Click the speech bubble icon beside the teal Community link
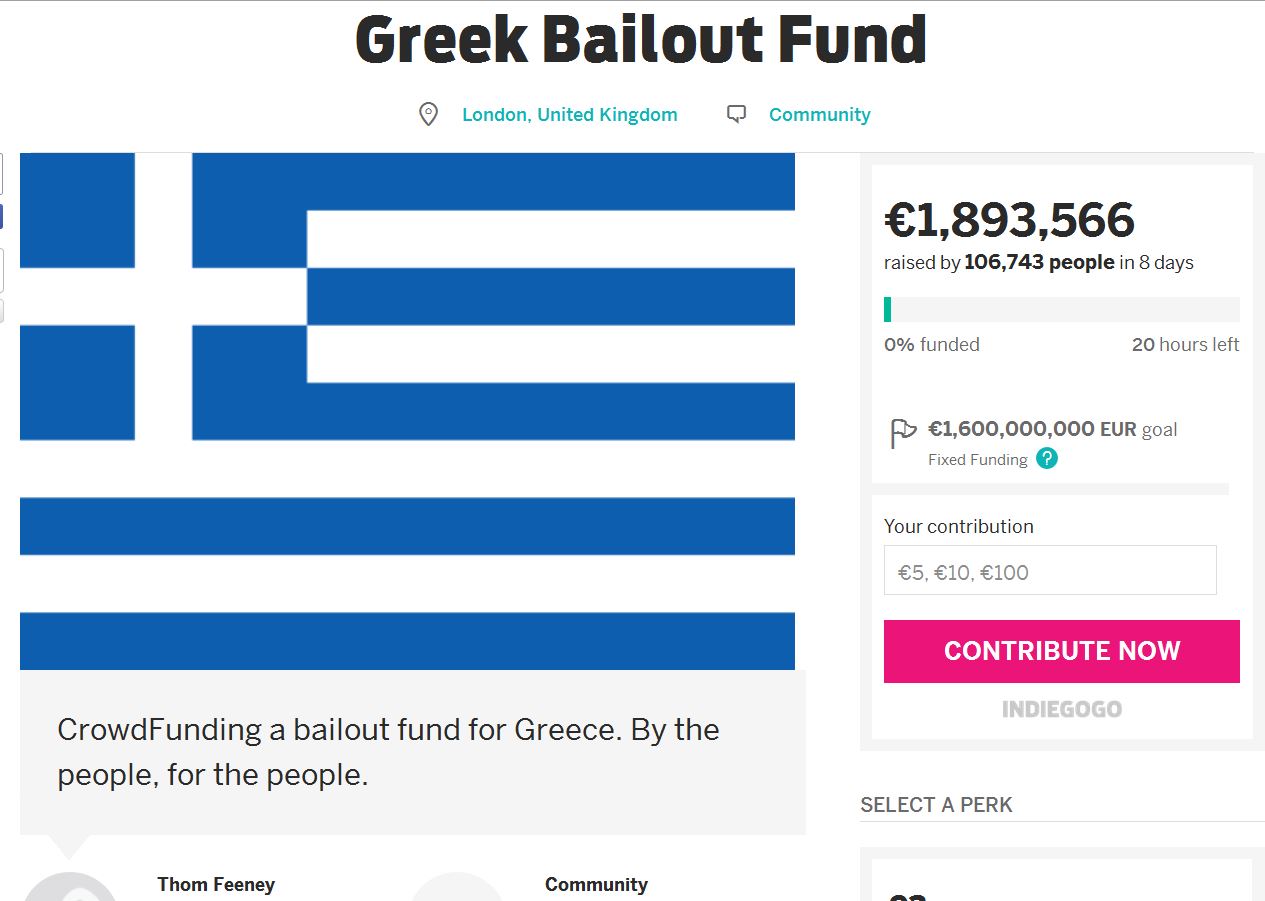 tap(737, 115)
